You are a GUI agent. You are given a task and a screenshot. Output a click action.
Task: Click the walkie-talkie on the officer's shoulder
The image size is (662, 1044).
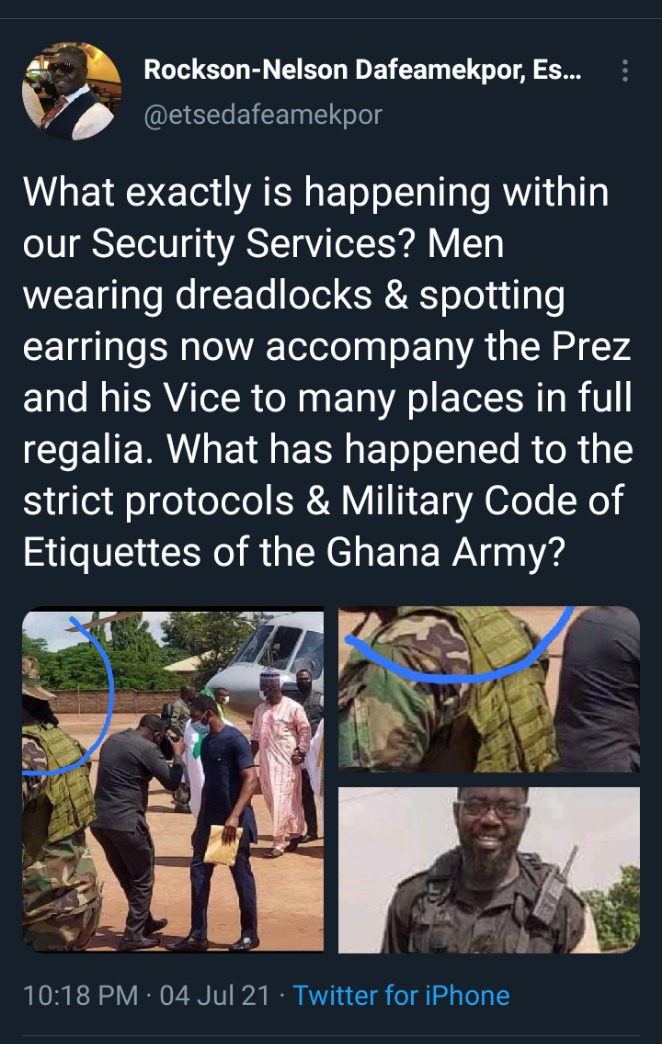pyautogui.click(x=551, y=888)
